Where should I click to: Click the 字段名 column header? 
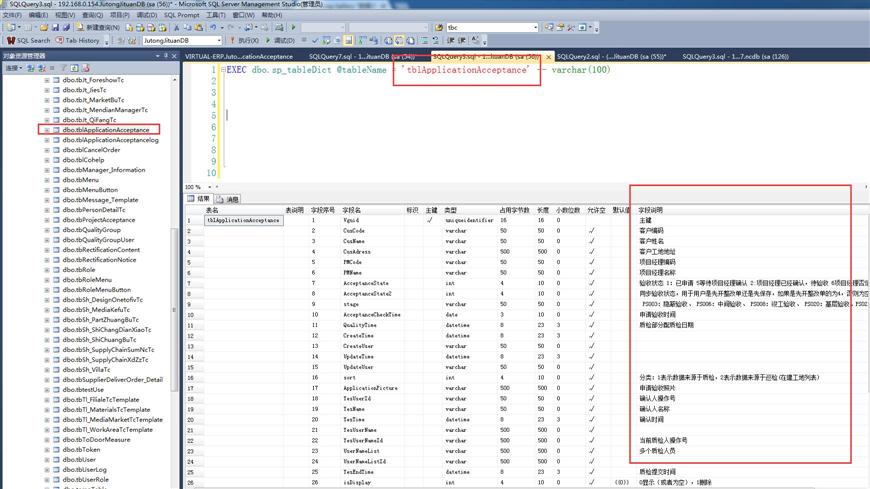(x=351, y=210)
